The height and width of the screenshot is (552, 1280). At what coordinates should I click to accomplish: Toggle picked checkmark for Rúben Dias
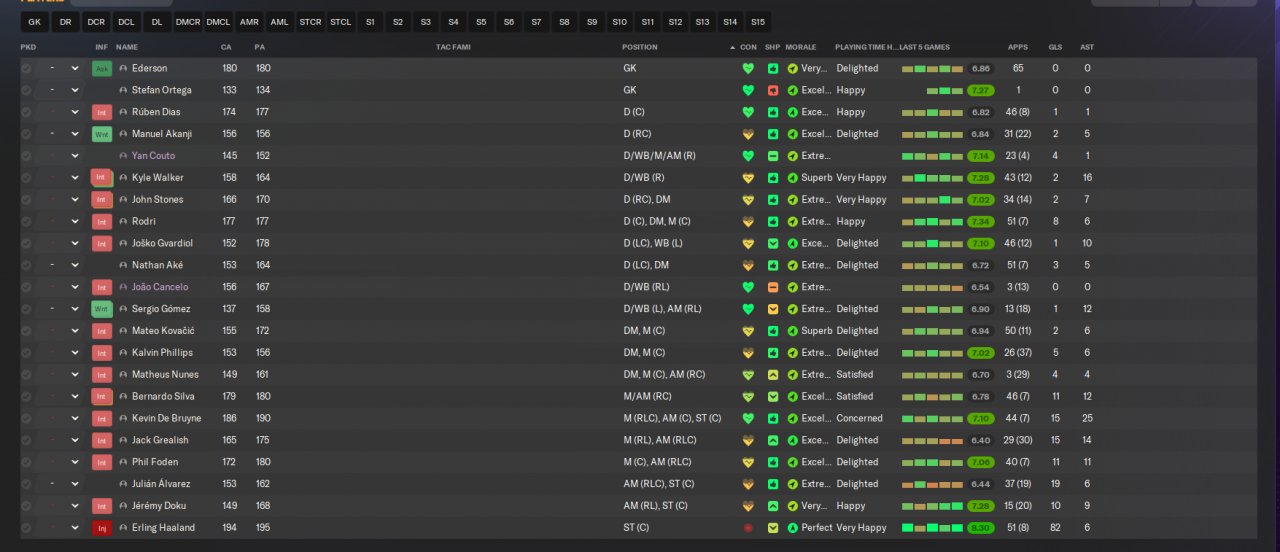(26, 112)
